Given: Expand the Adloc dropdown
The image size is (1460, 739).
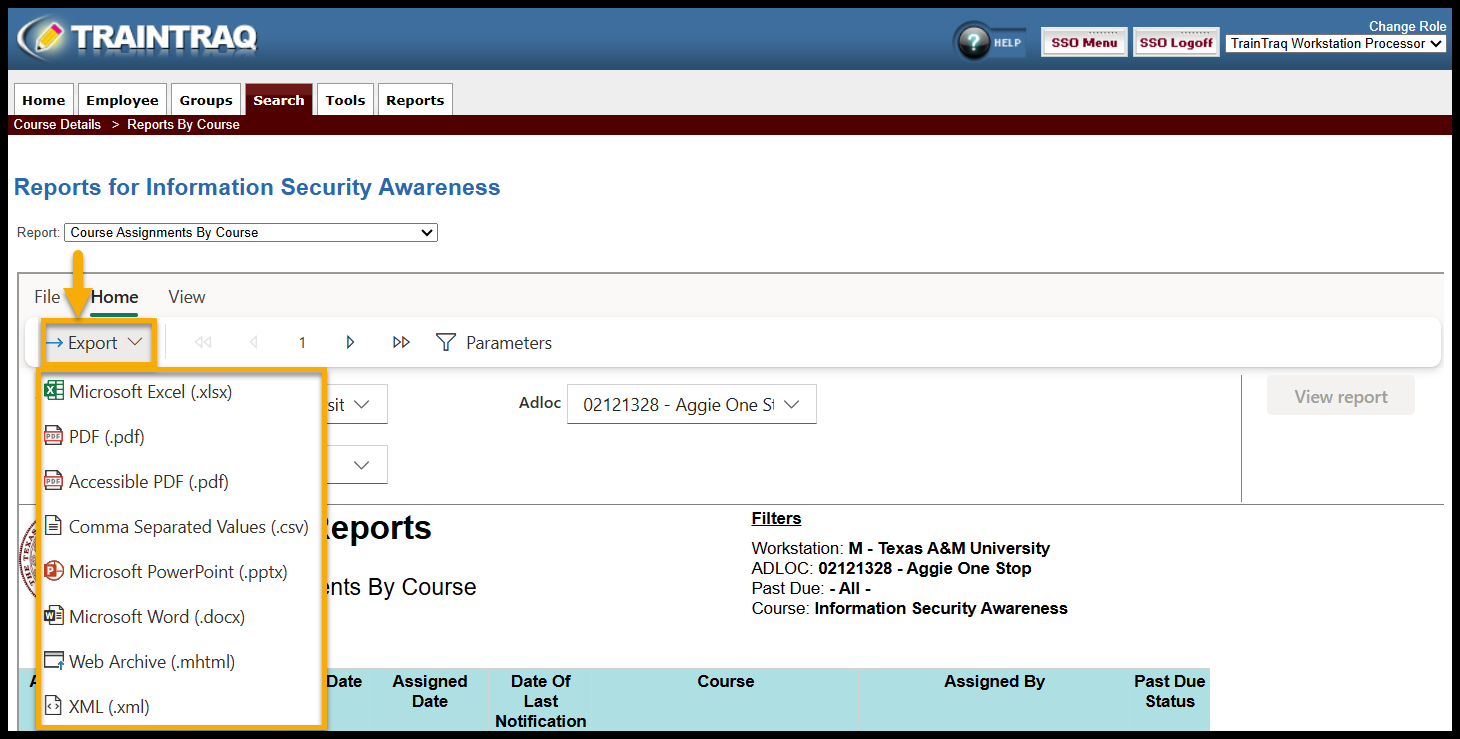Looking at the screenshot, I should click(x=691, y=405).
